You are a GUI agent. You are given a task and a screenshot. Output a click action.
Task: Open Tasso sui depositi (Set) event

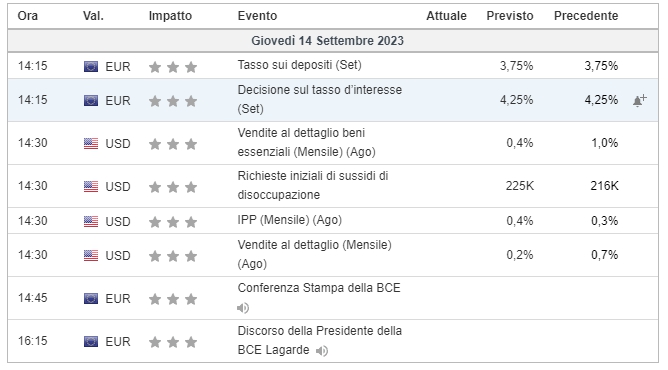coord(299,65)
